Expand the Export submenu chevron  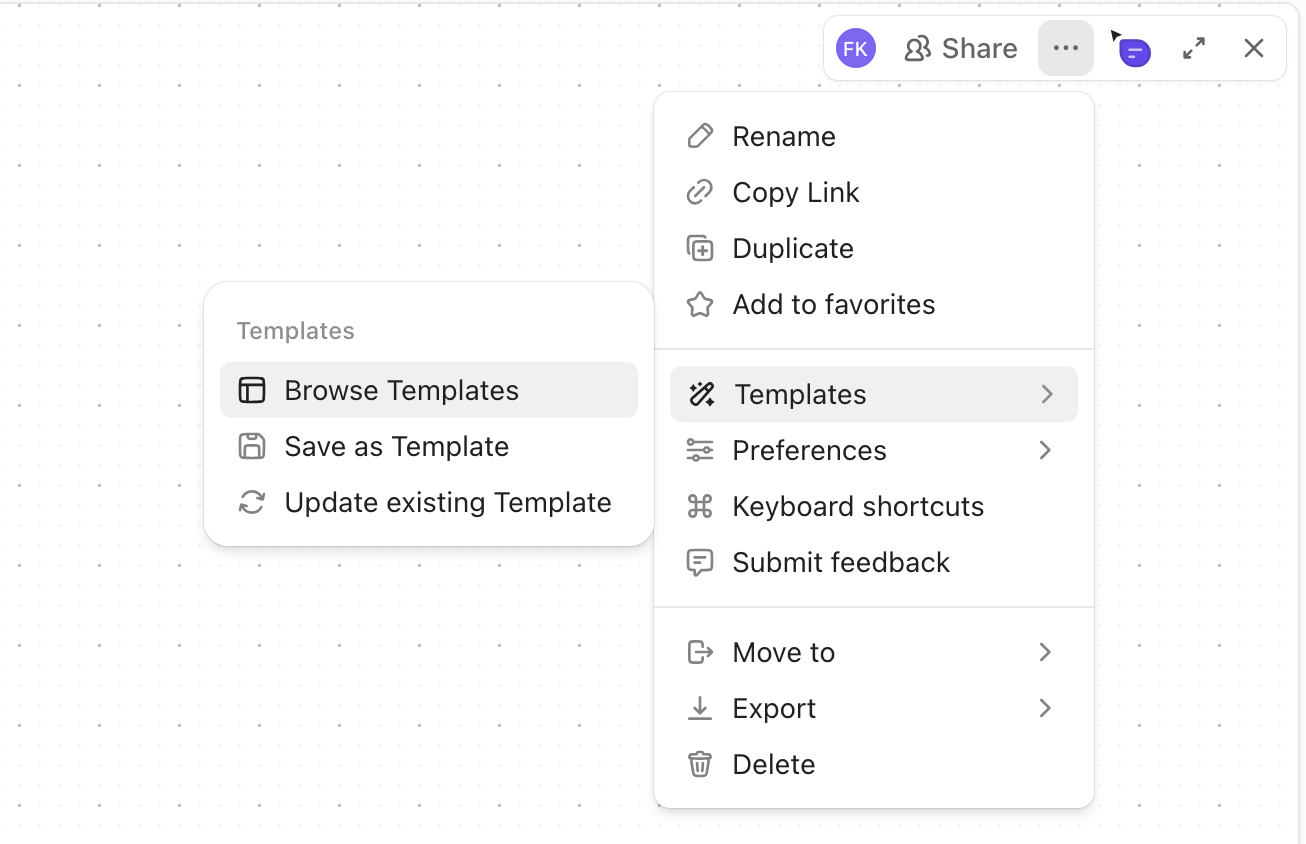(1045, 708)
